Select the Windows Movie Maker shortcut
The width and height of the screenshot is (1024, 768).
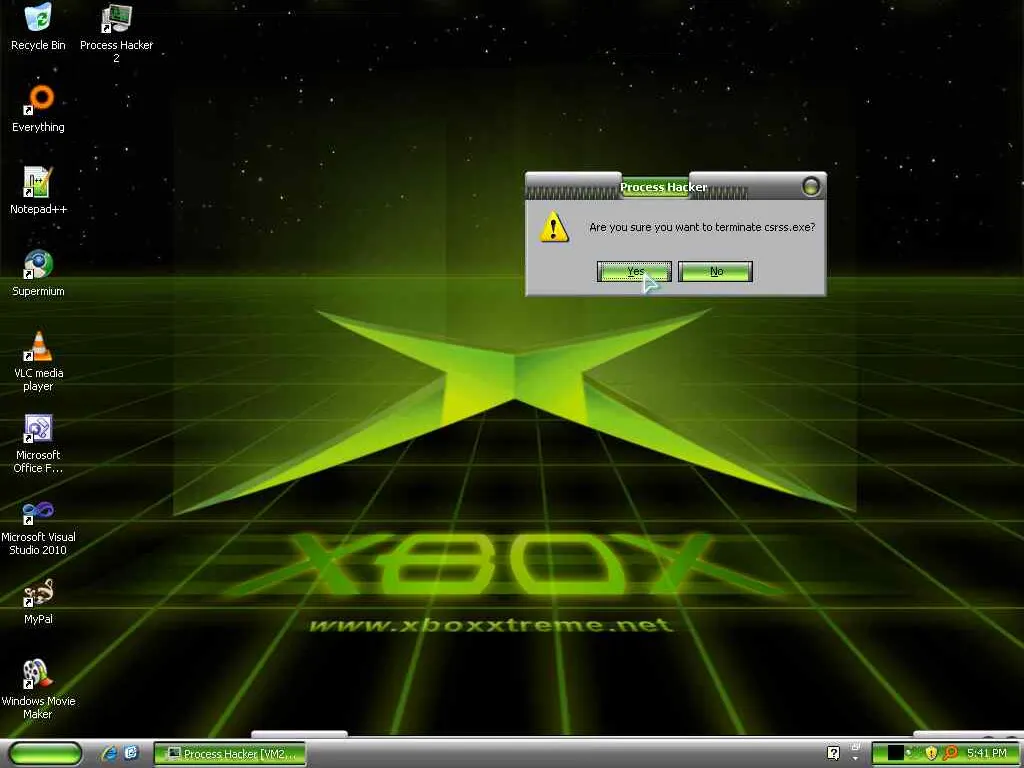38,690
